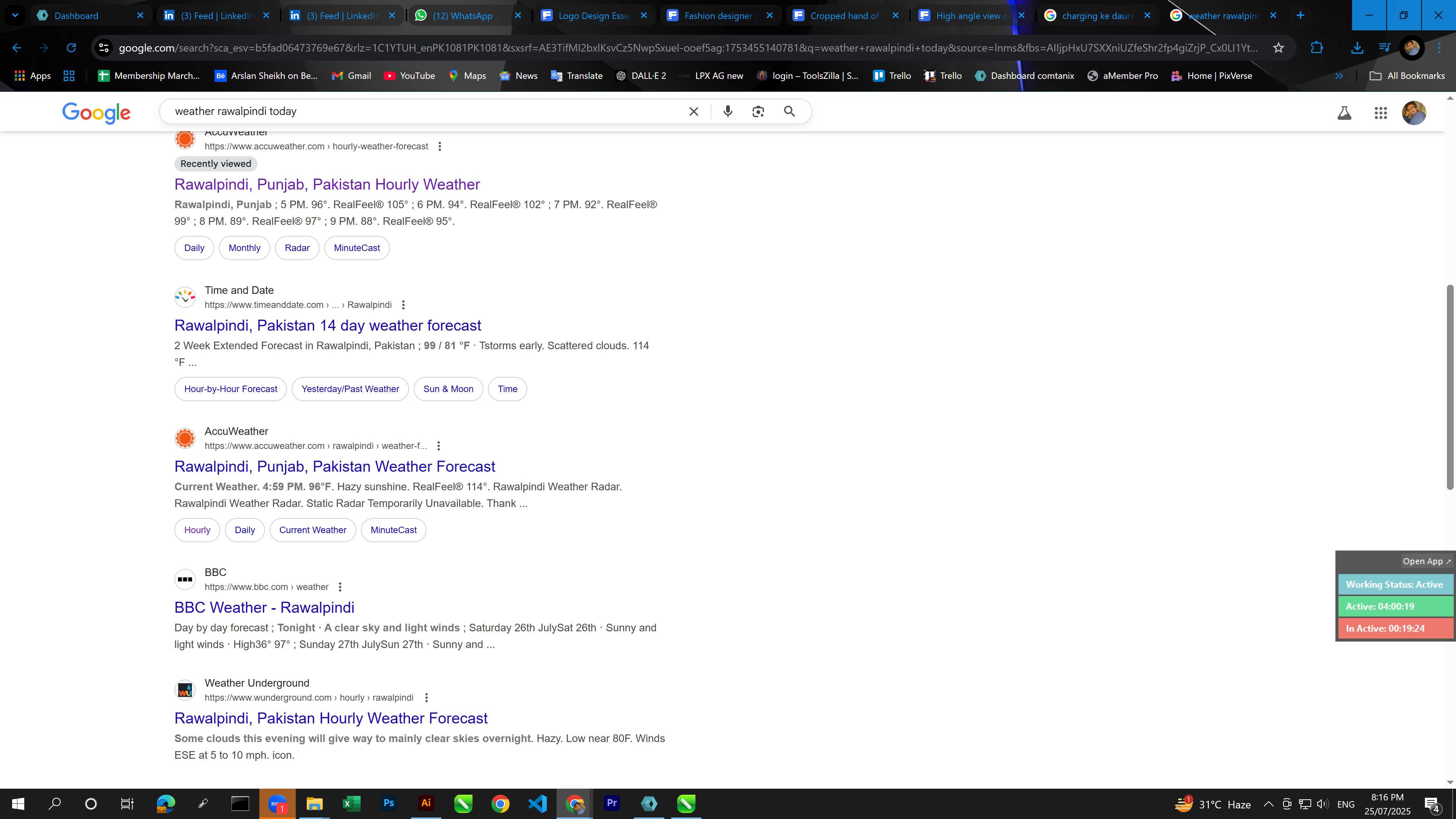
Task: Click the Yesterday/Past Weather chip
Action: coord(350,389)
